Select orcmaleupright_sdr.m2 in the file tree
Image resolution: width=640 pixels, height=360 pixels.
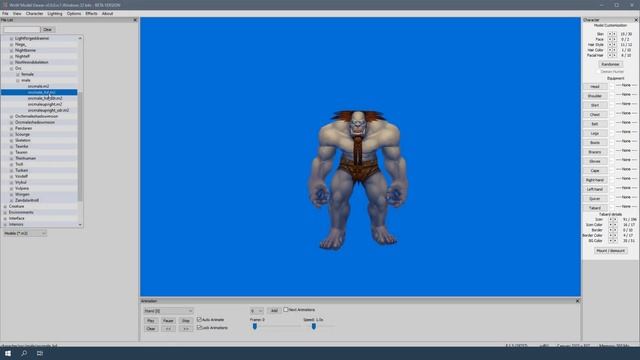click(48, 110)
